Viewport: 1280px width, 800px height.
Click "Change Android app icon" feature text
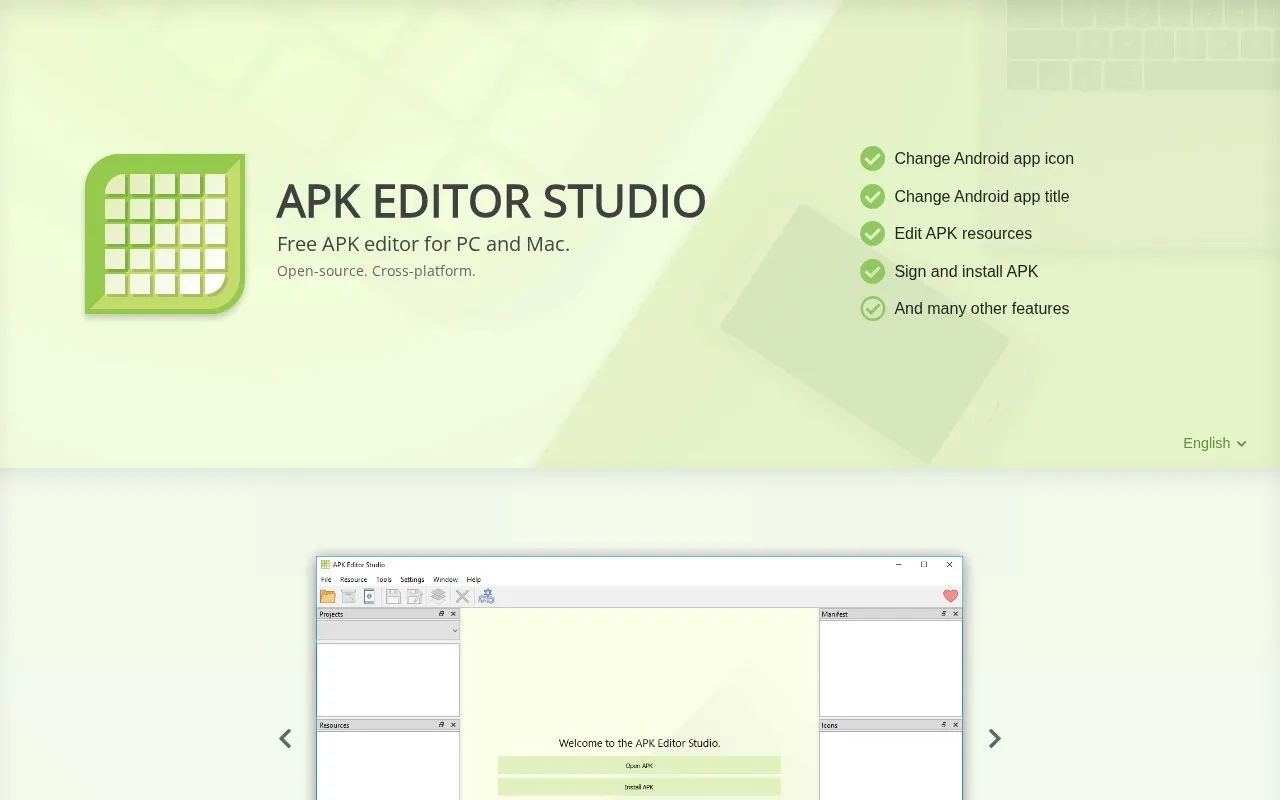[984, 158]
